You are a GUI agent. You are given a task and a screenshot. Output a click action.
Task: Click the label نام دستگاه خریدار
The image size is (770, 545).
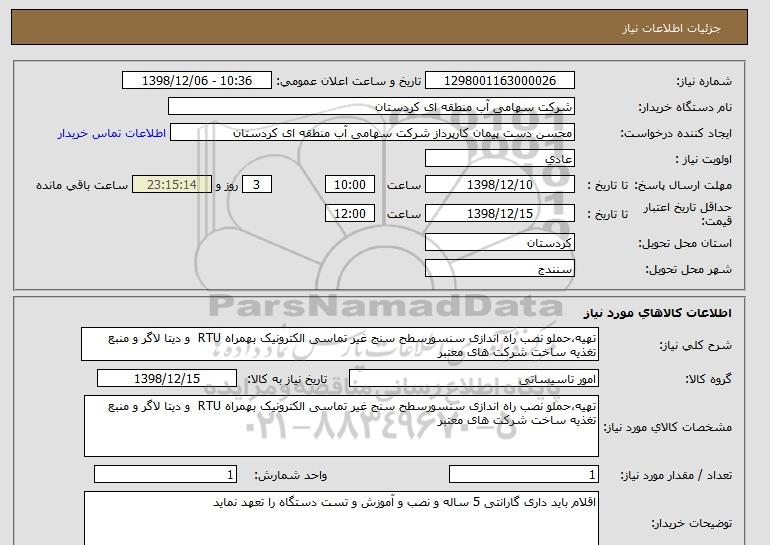pyautogui.click(x=685, y=107)
